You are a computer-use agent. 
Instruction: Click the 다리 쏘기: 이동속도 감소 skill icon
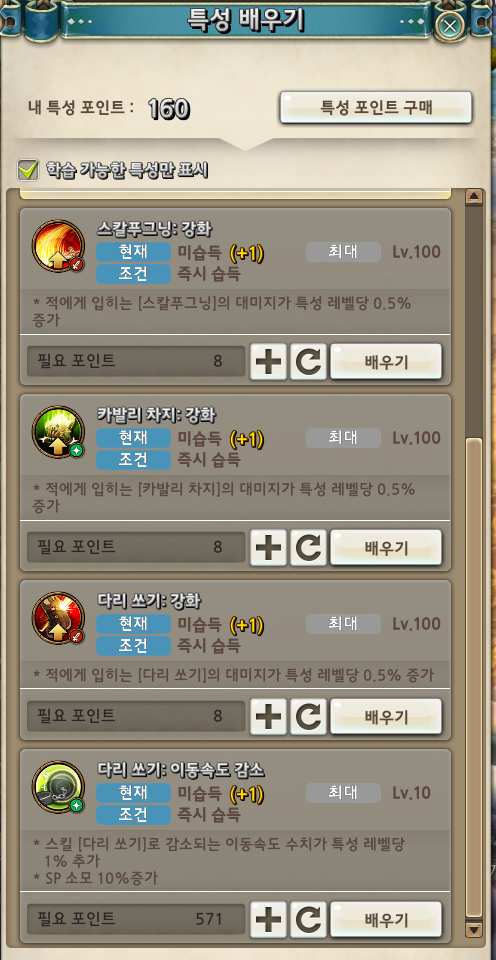click(58, 787)
